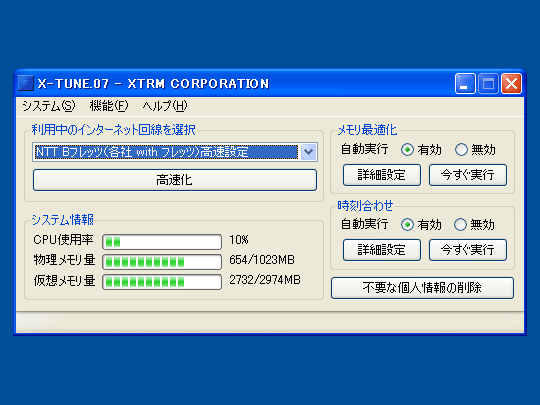Minimize the X-TUNE window
This screenshot has height=405, width=540.
coord(465,83)
